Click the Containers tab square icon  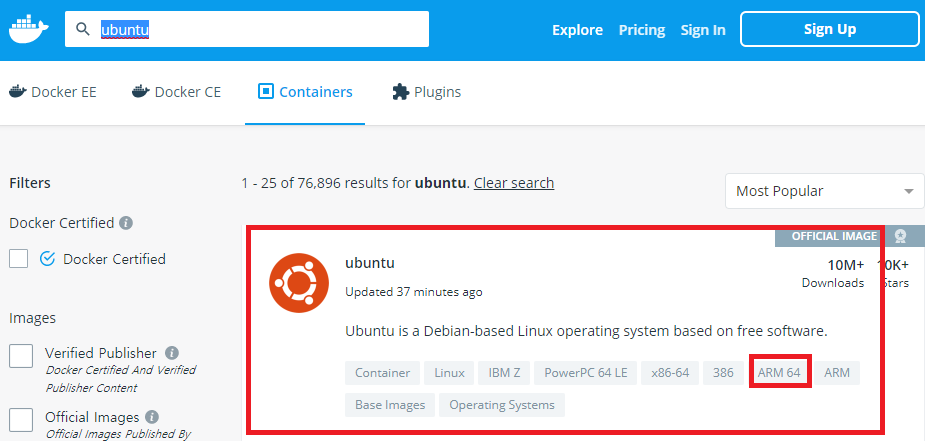tap(266, 91)
